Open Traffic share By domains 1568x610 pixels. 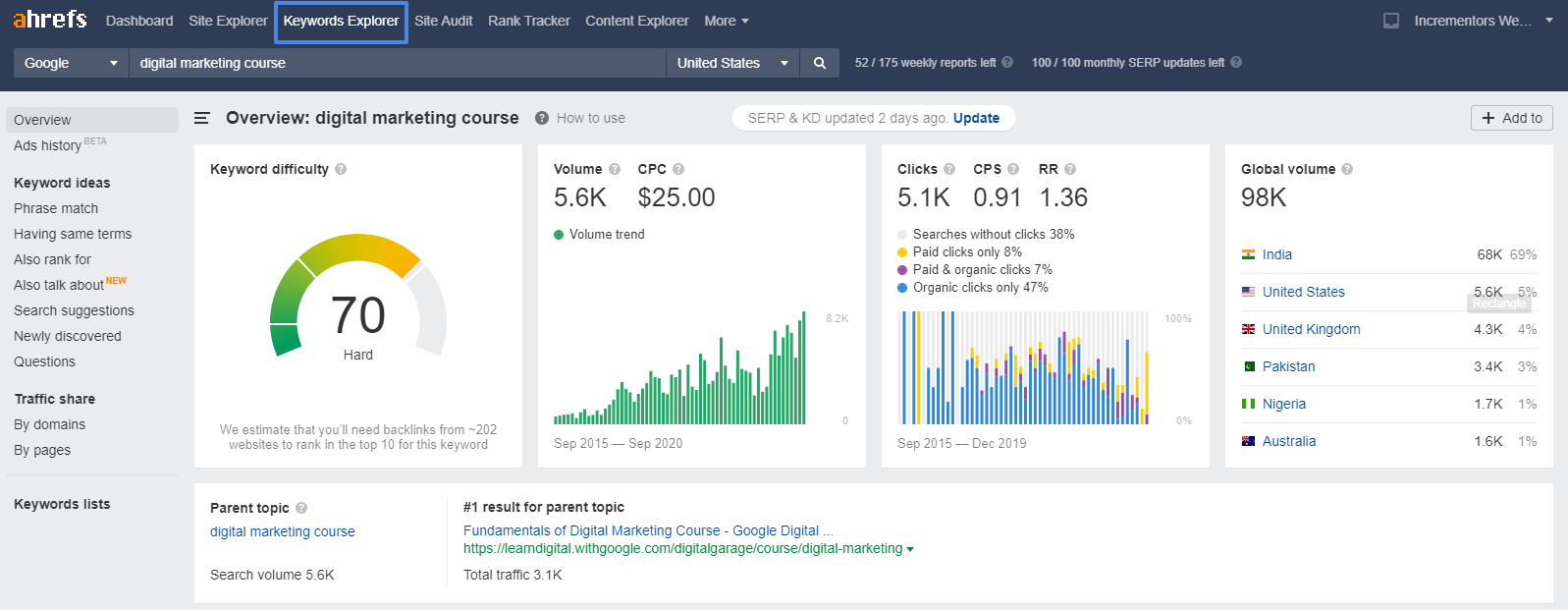[49, 424]
